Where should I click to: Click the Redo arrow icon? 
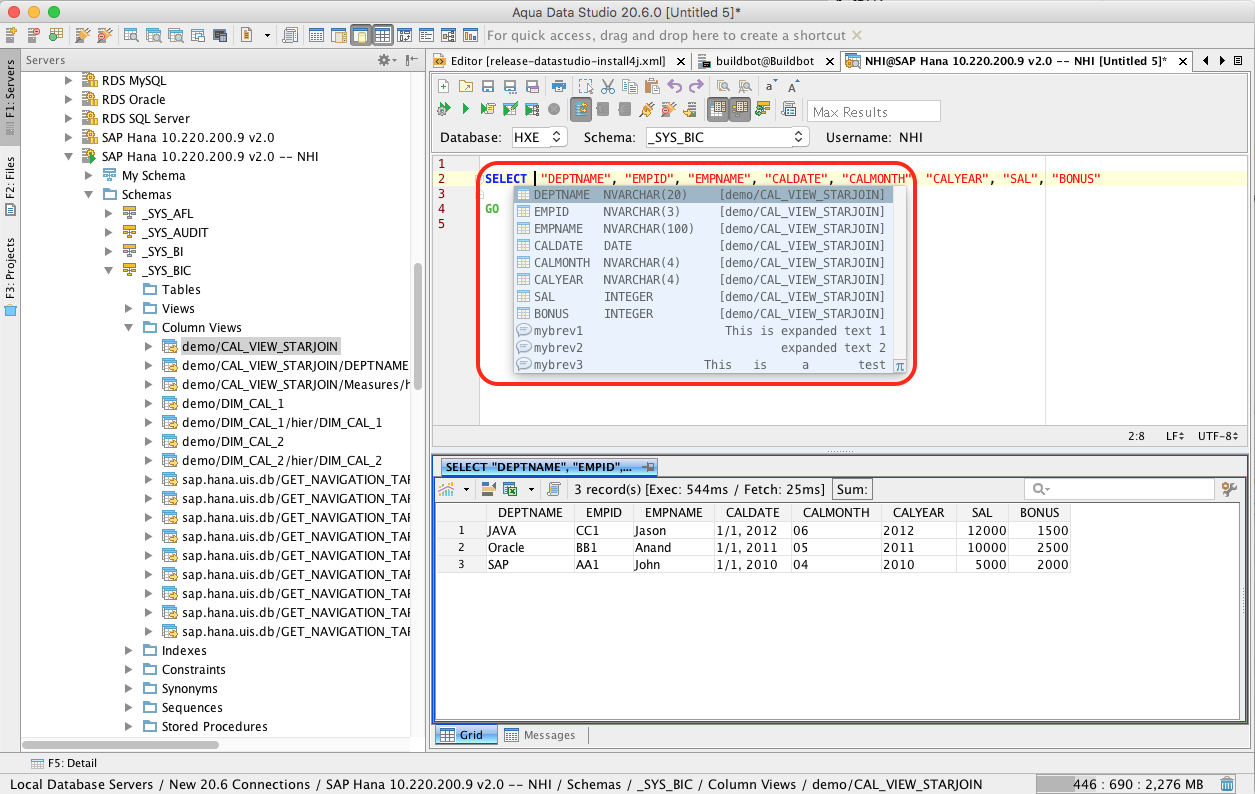click(696, 87)
